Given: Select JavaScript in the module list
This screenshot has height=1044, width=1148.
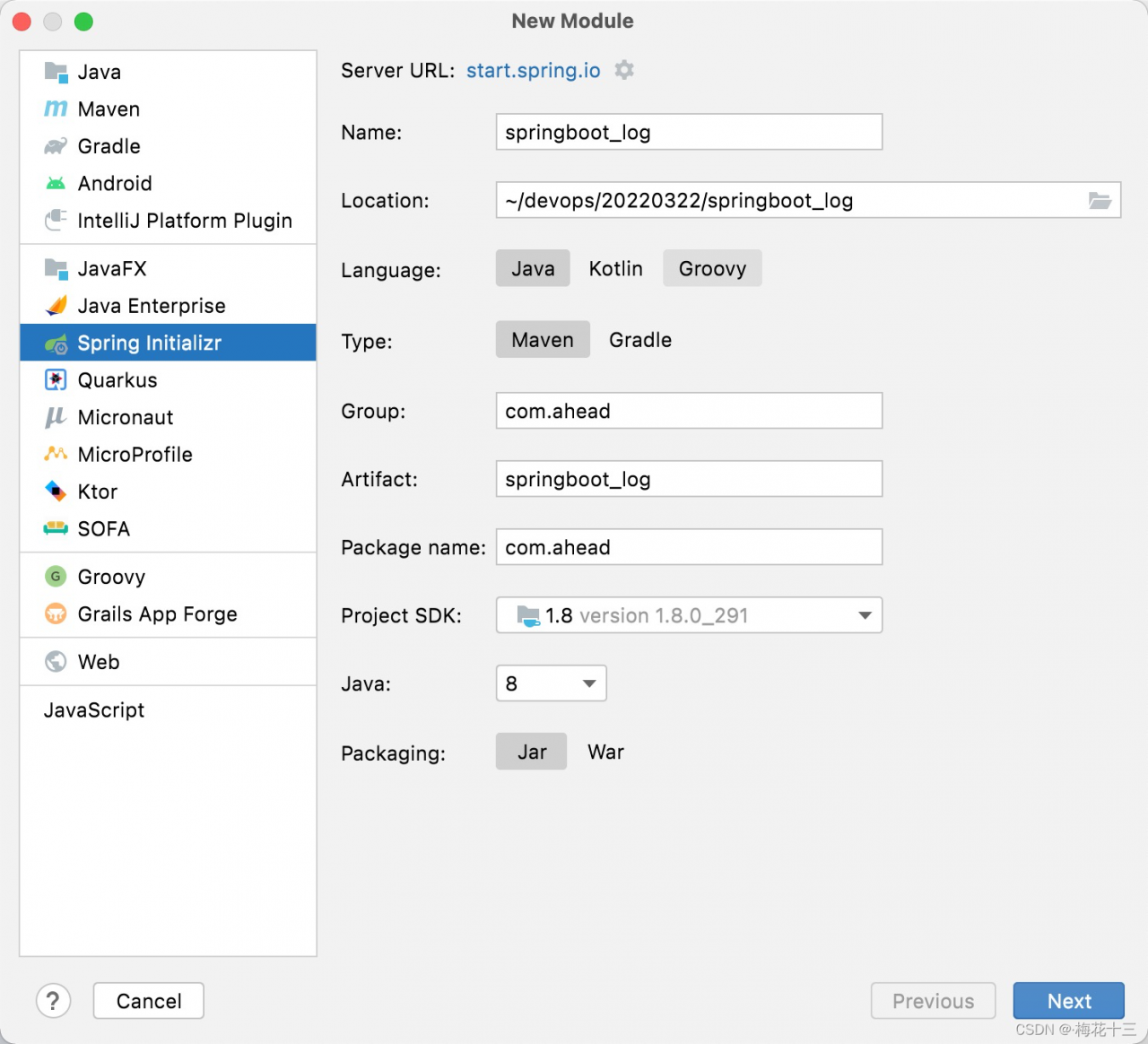Looking at the screenshot, I should tap(169, 710).
